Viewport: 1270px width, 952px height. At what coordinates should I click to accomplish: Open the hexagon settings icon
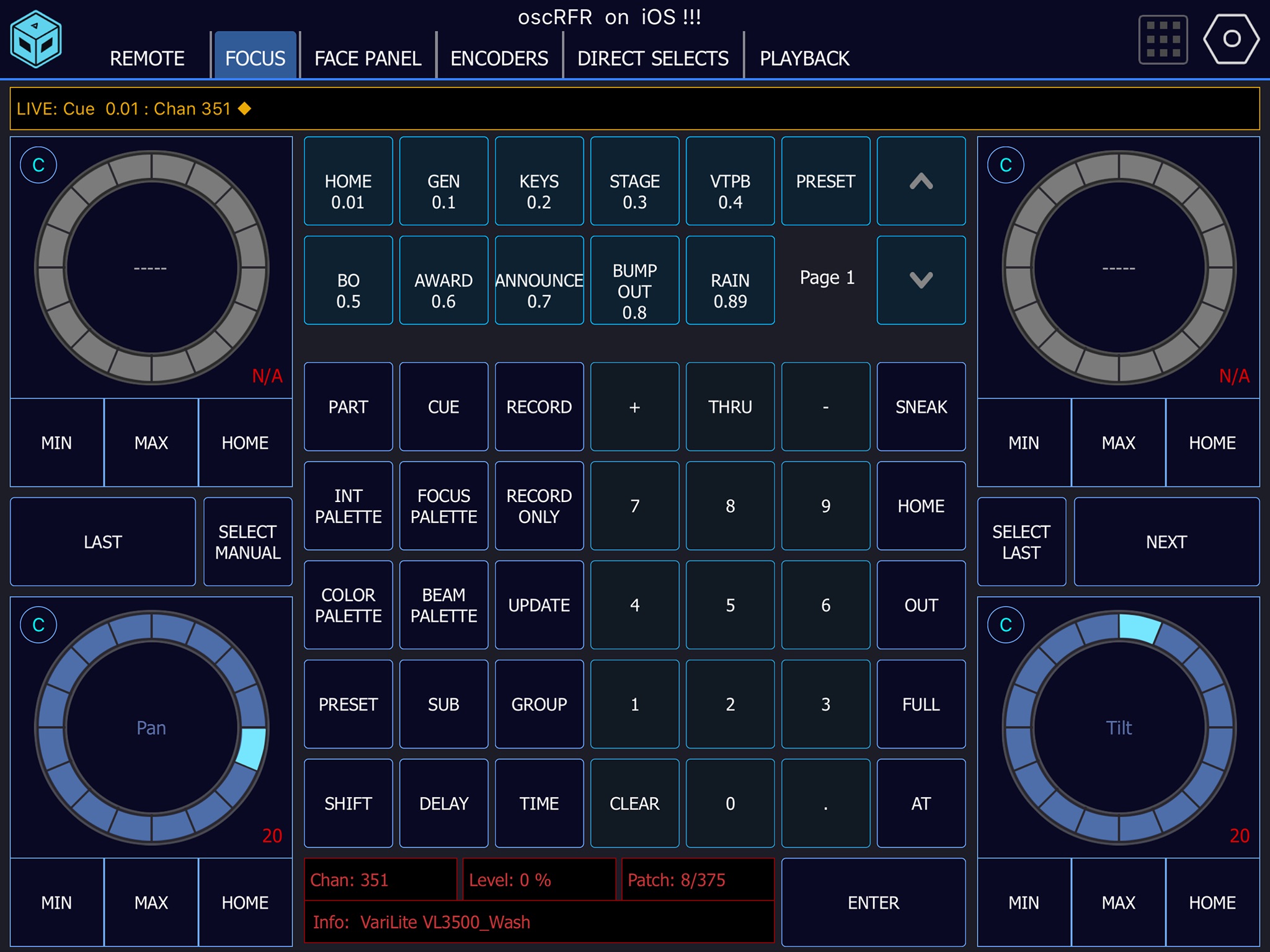(1231, 39)
